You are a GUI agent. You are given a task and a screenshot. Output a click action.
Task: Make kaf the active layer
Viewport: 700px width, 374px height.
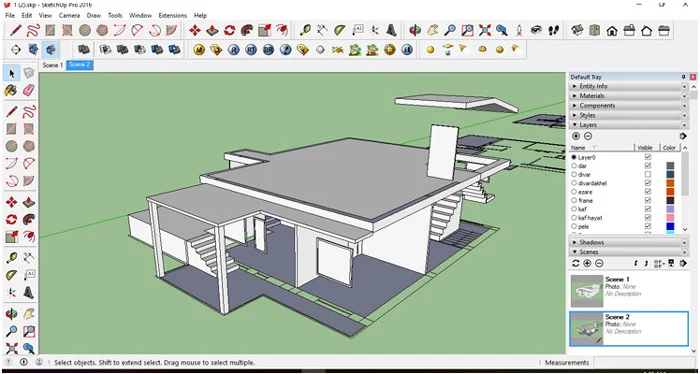[x=574, y=209]
